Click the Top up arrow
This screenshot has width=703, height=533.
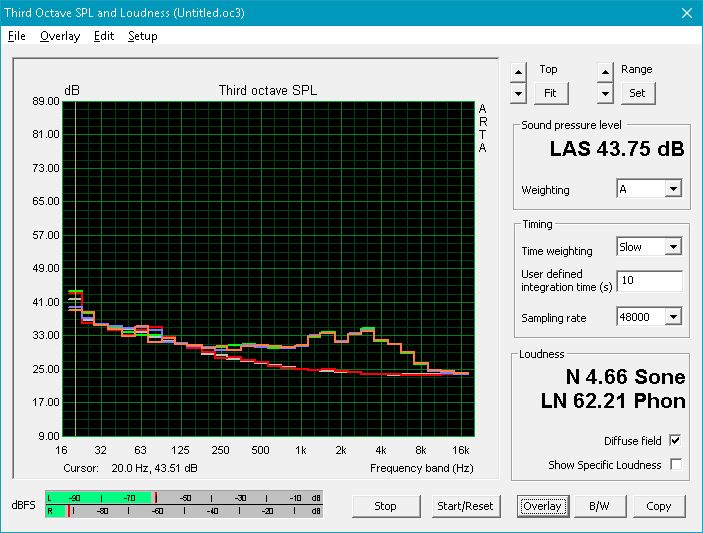click(518, 72)
